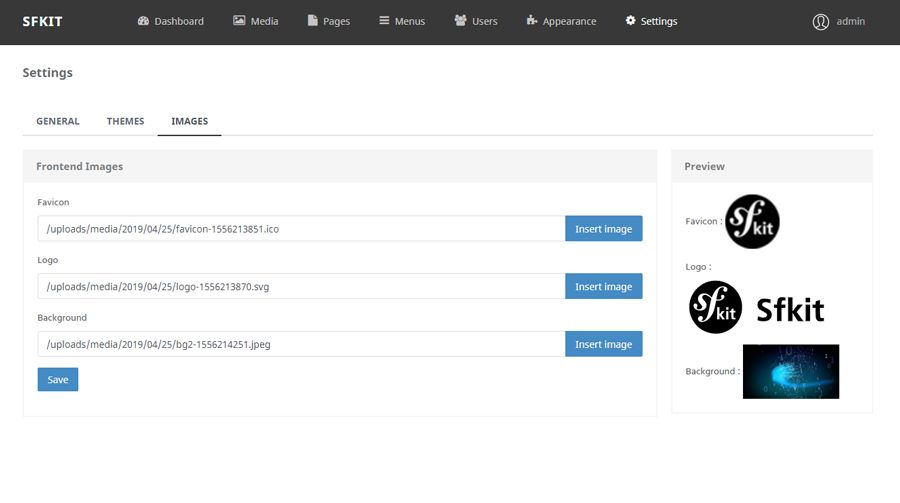900x503 pixels.
Task: Go to the Pages section
Action: pyautogui.click(x=329, y=21)
